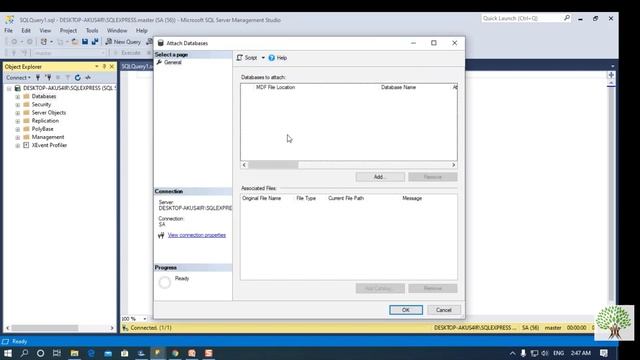The height and width of the screenshot is (360, 640).
Task: Toggle auto-hide pin on Object Explorer
Action: [x=104, y=67]
